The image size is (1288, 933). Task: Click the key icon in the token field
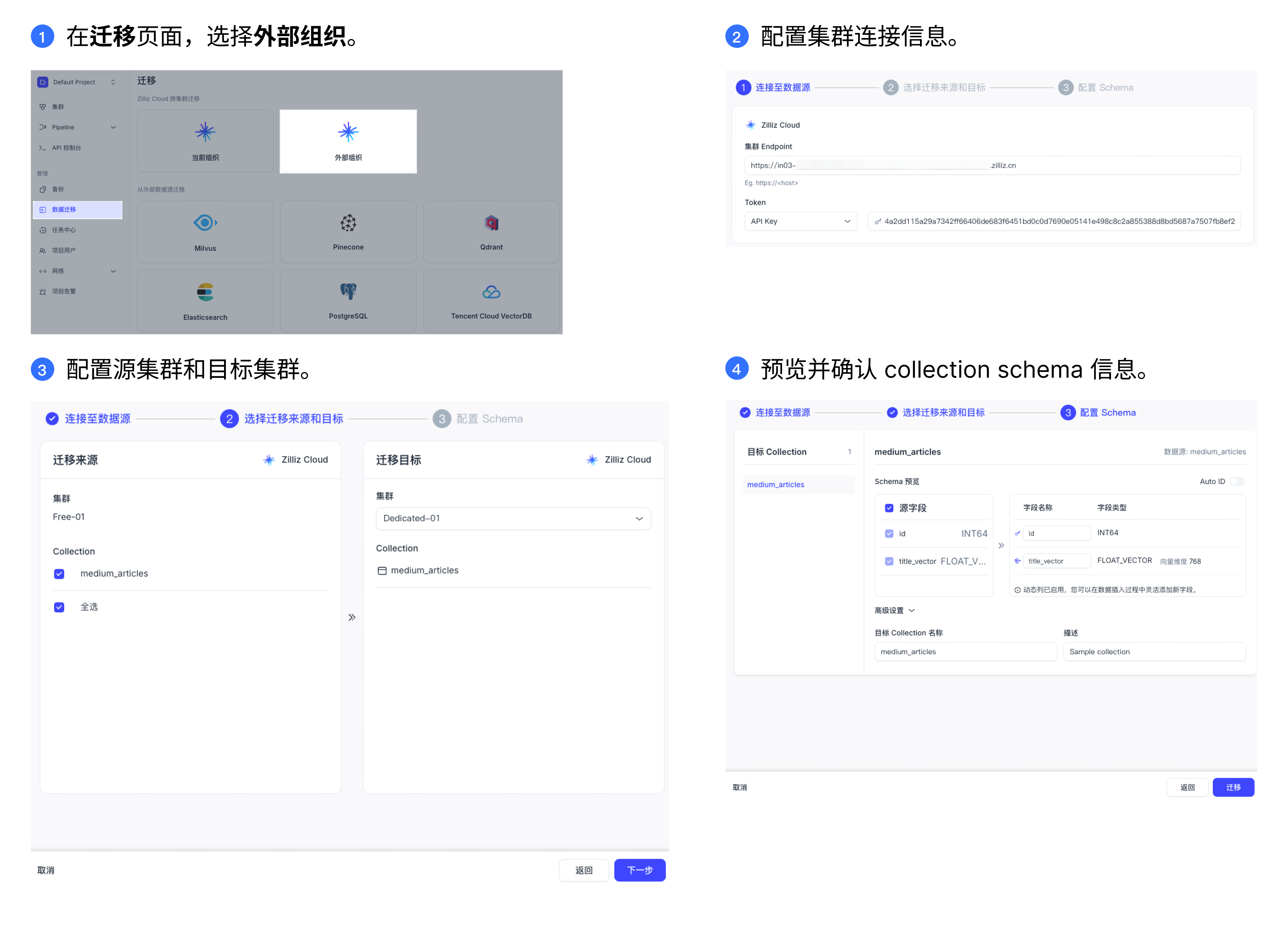pyautogui.click(x=878, y=222)
